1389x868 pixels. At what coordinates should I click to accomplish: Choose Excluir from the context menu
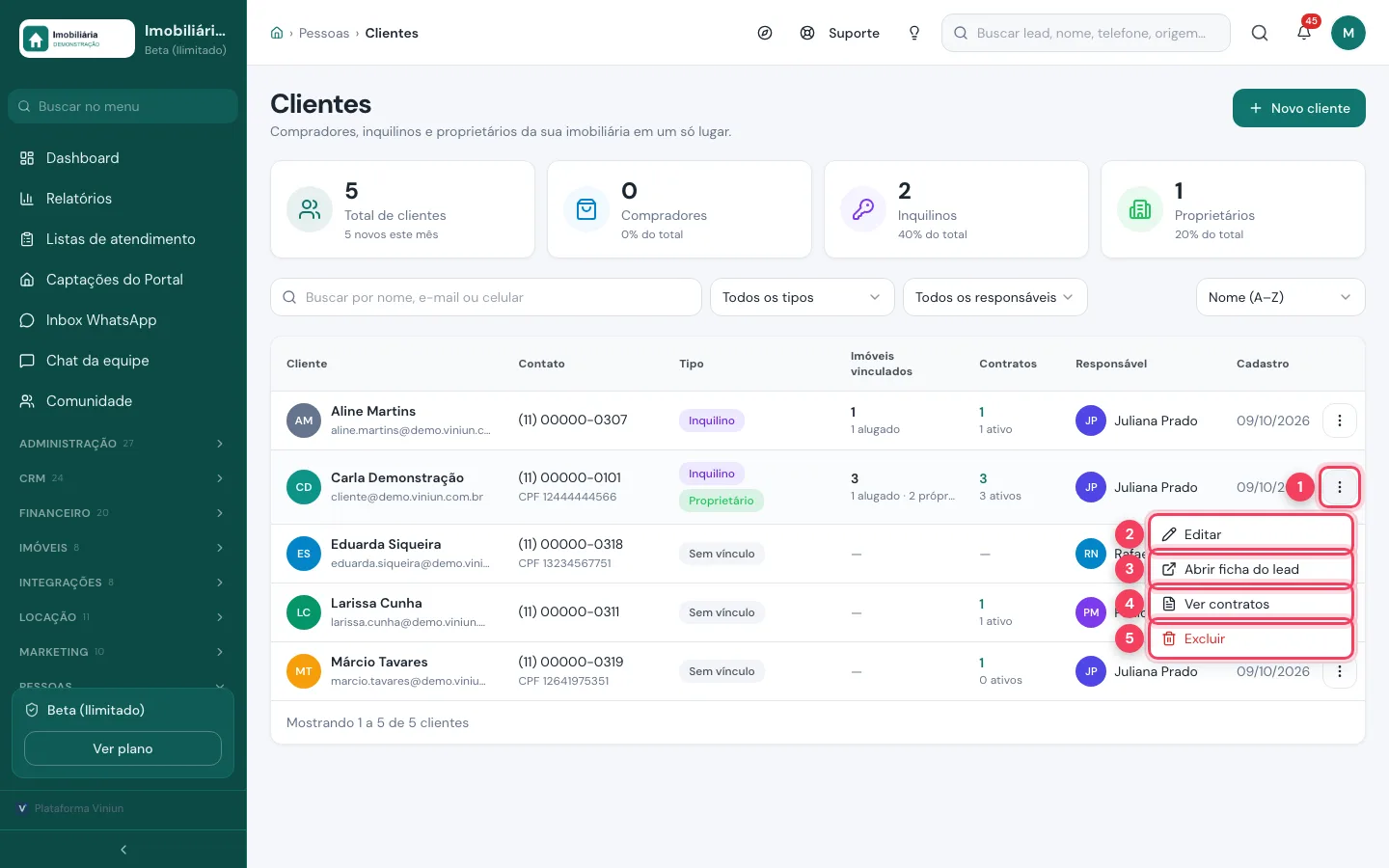pos(1251,638)
